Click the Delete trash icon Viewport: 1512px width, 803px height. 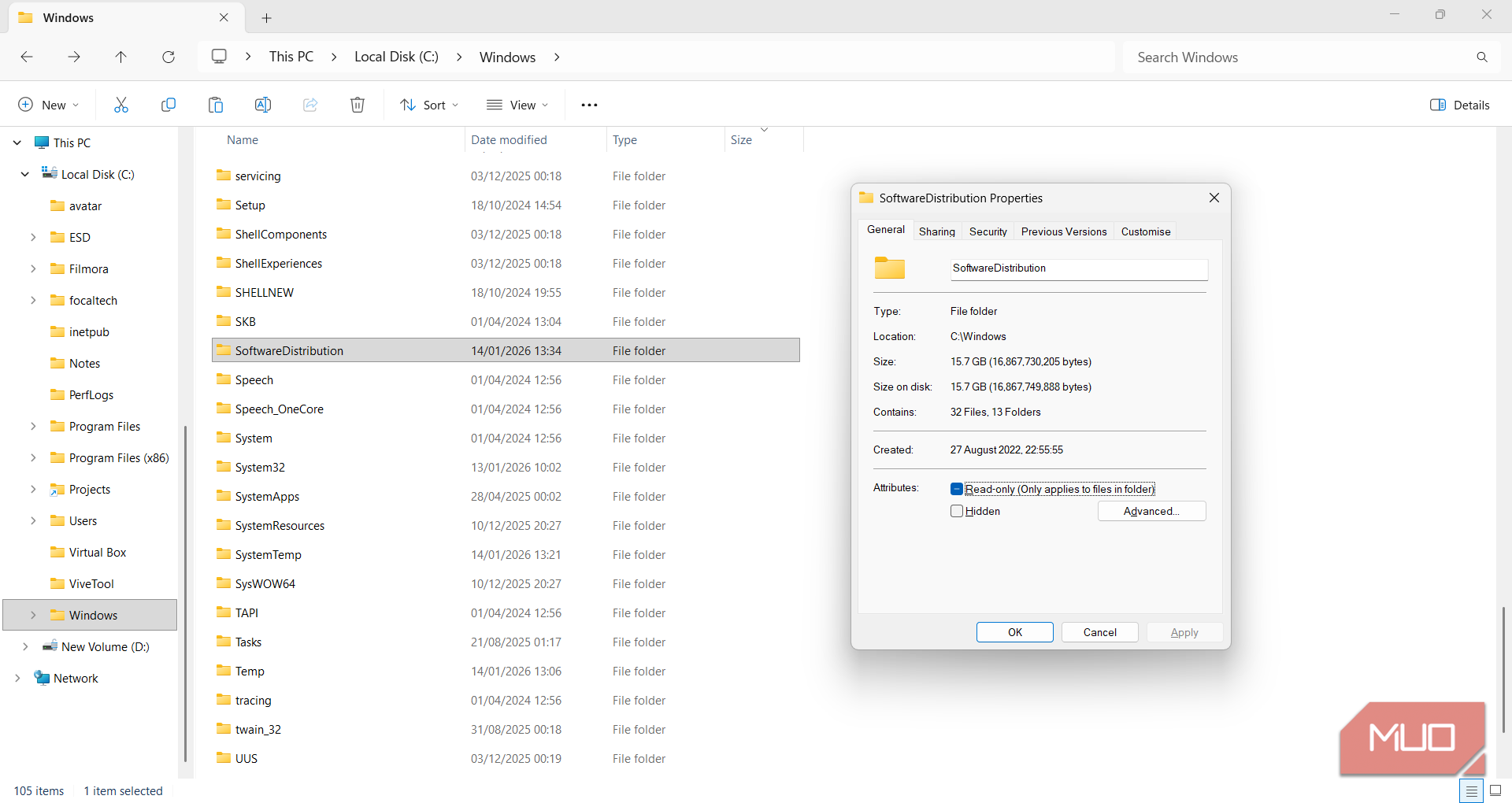pyautogui.click(x=358, y=105)
